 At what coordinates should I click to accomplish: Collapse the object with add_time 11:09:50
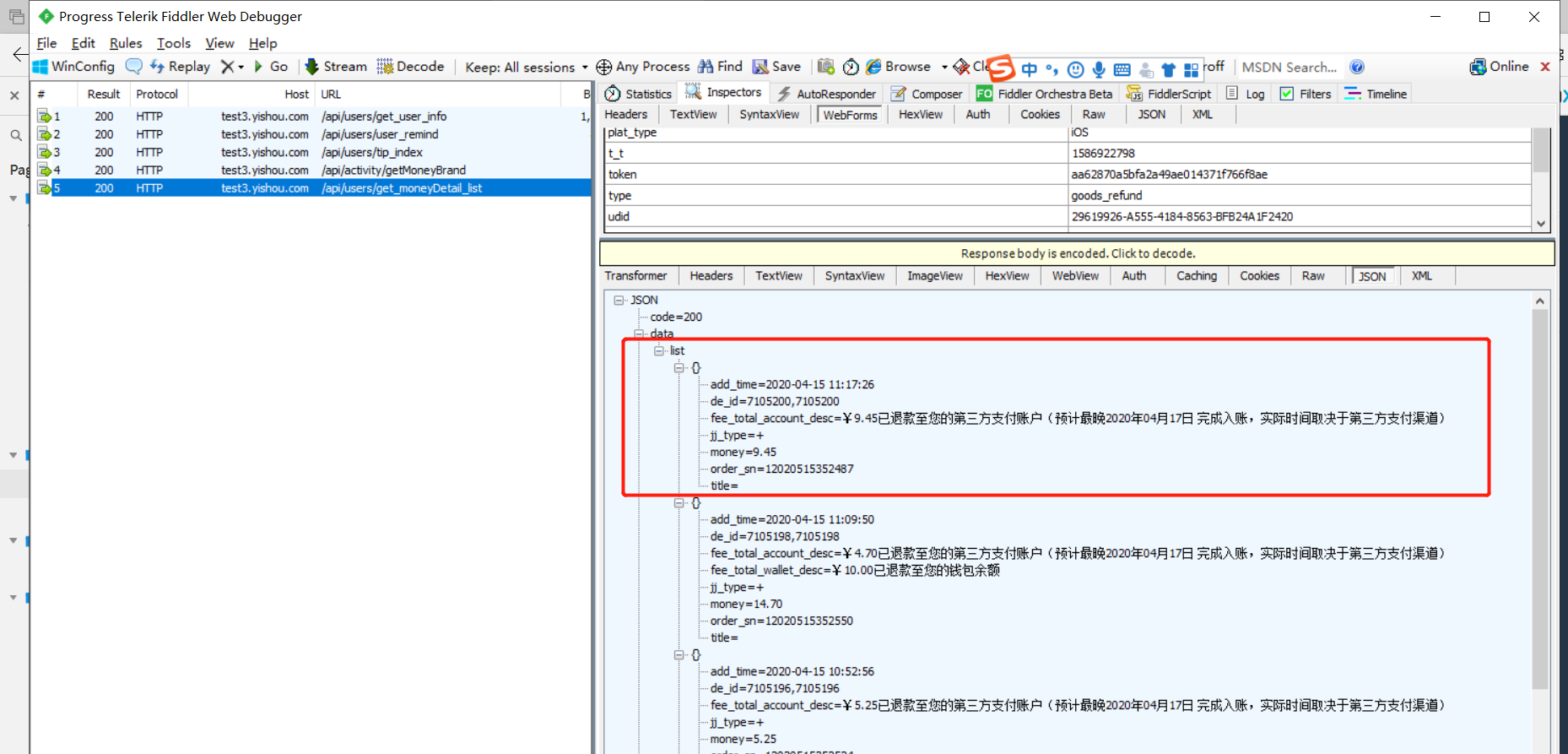[679, 502]
